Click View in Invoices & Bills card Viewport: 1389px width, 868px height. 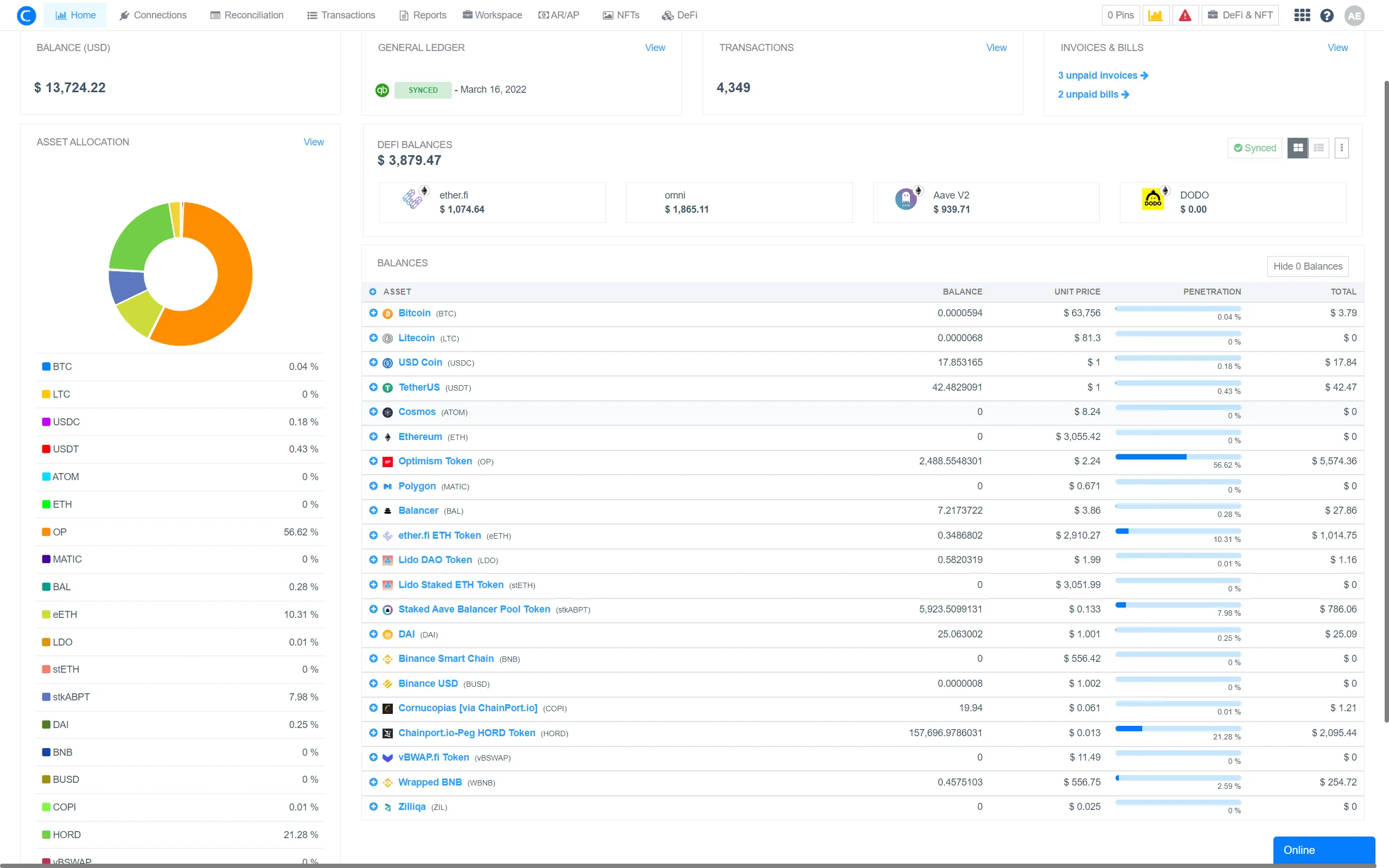click(1338, 48)
